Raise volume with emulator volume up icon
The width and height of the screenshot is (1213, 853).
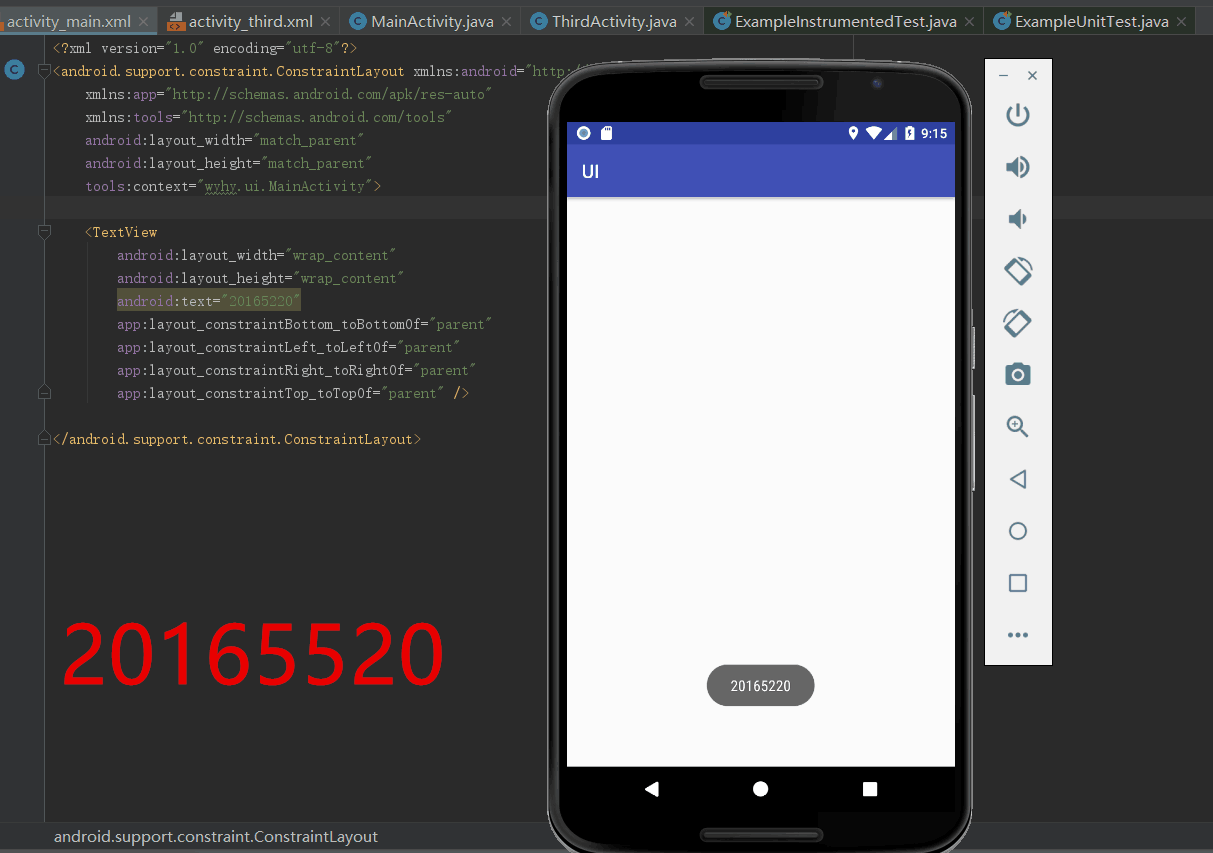click(x=1017, y=167)
